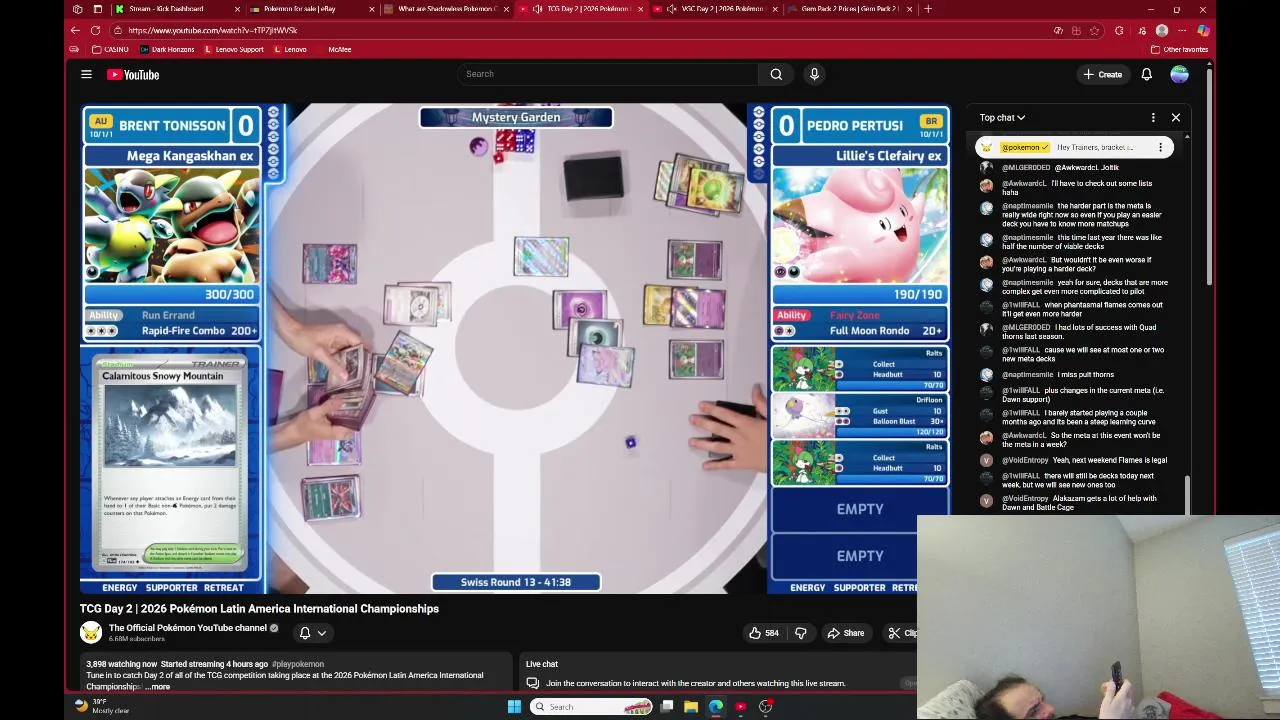Expand the Top chat dropdown
This screenshot has width=1280, height=720.
pyautogui.click(x=1002, y=118)
